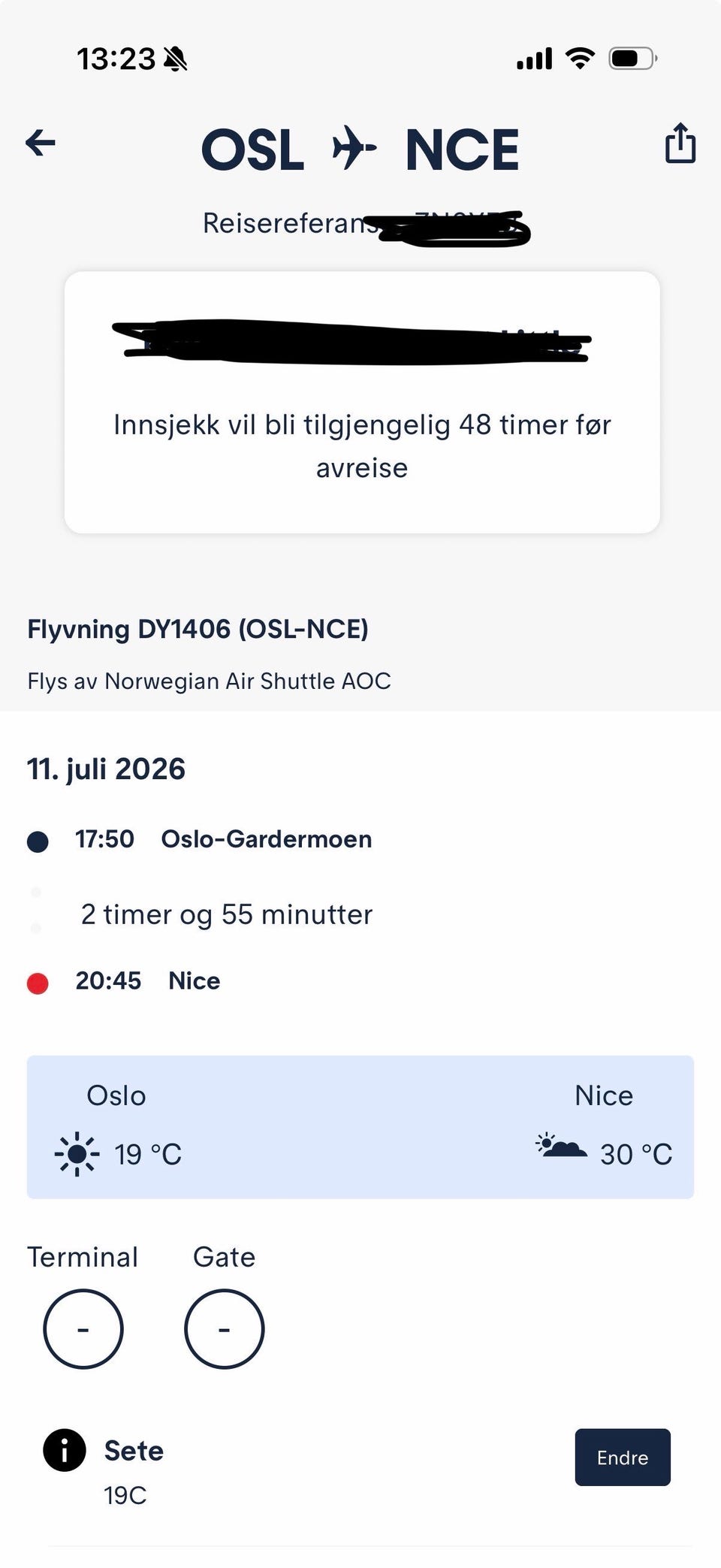Tap the seat number 19C
Image resolution: width=721 pixels, height=1568 pixels.
[x=125, y=1495]
